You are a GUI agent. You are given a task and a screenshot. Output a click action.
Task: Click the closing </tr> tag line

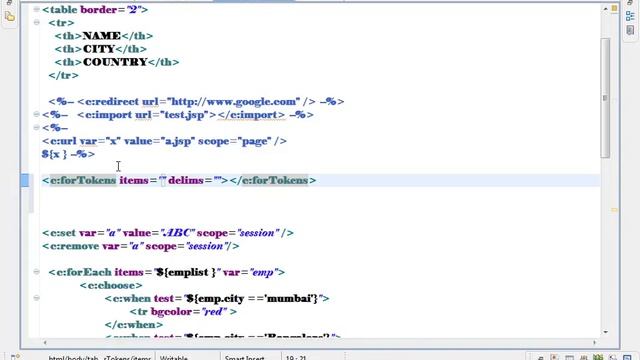coord(63,75)
